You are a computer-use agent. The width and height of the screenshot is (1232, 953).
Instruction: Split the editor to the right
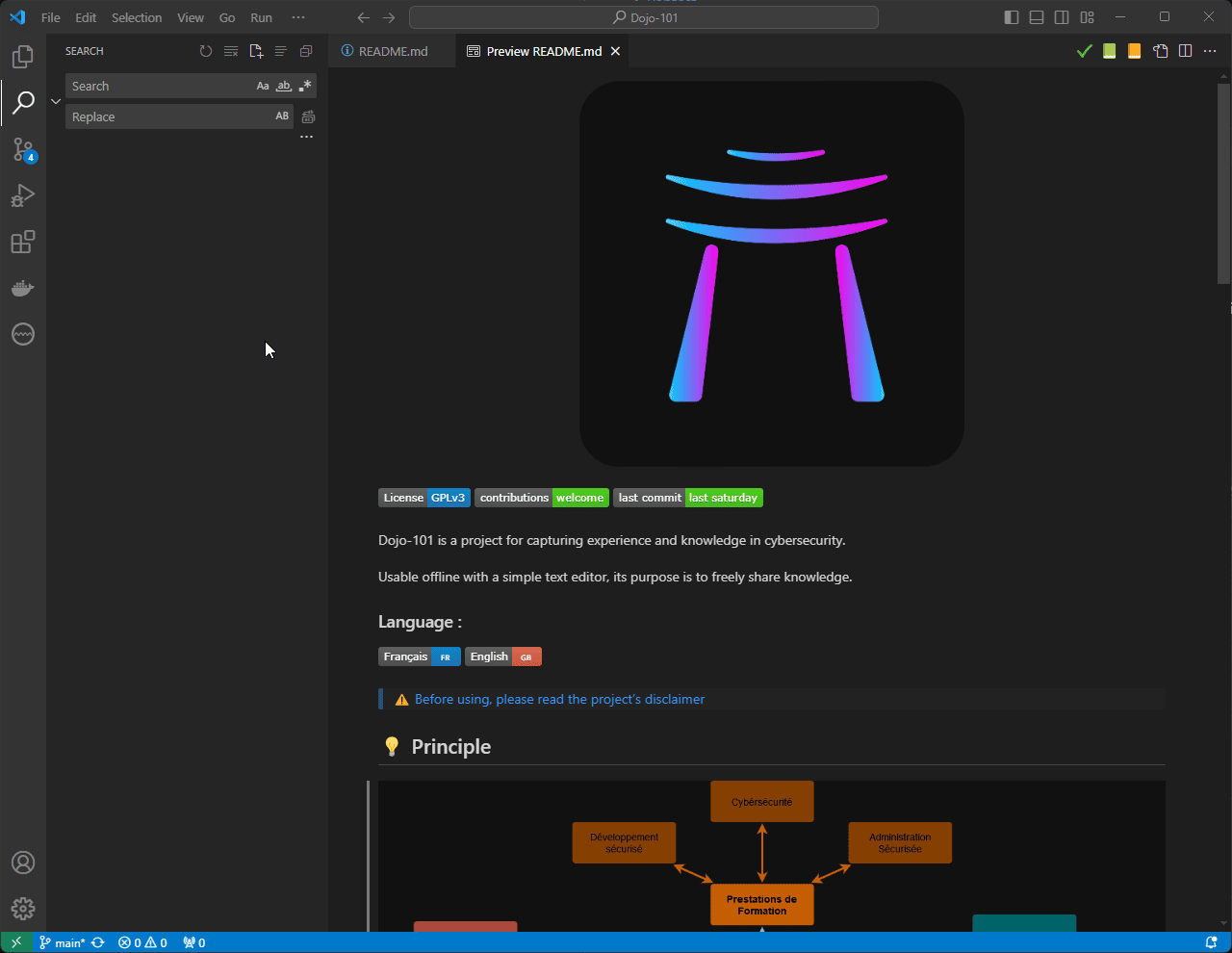1185,51
